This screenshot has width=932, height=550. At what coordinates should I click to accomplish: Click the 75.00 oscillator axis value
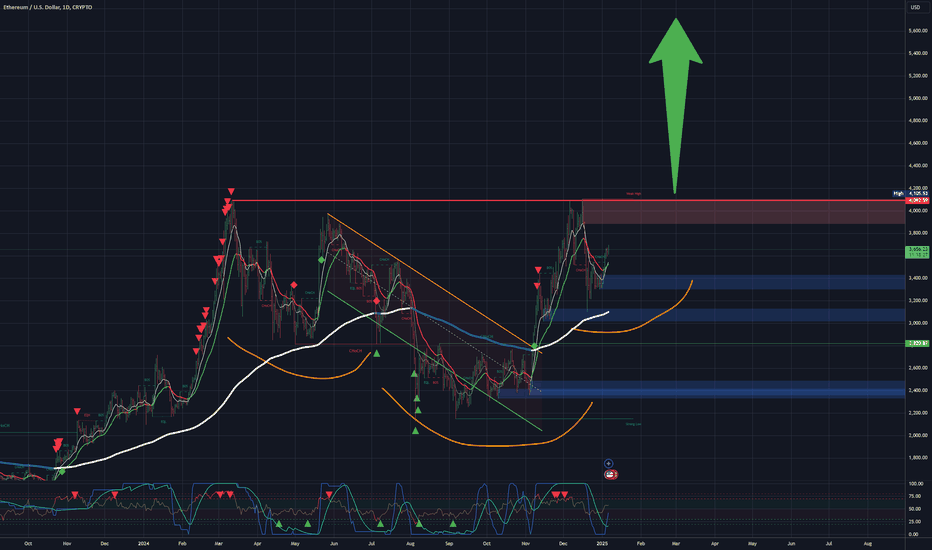coord(915,496)
